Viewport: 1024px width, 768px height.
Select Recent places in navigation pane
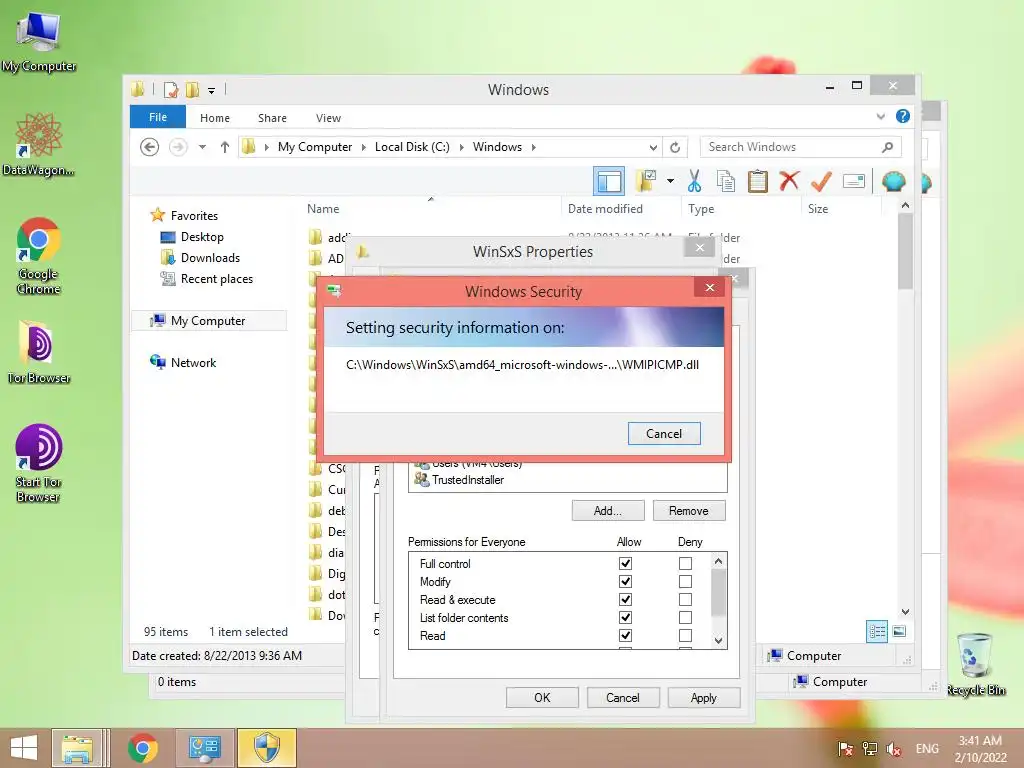tap(216, 279)
